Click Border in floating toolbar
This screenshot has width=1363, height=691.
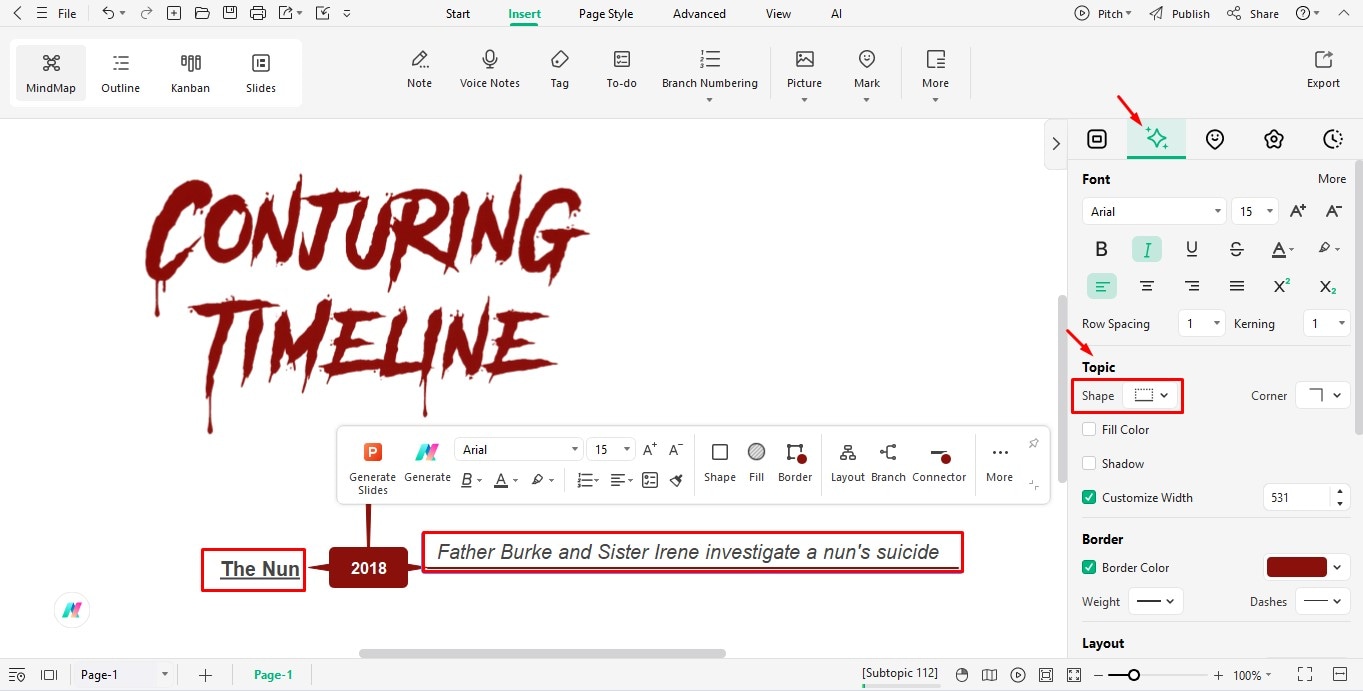coord(795,462)
